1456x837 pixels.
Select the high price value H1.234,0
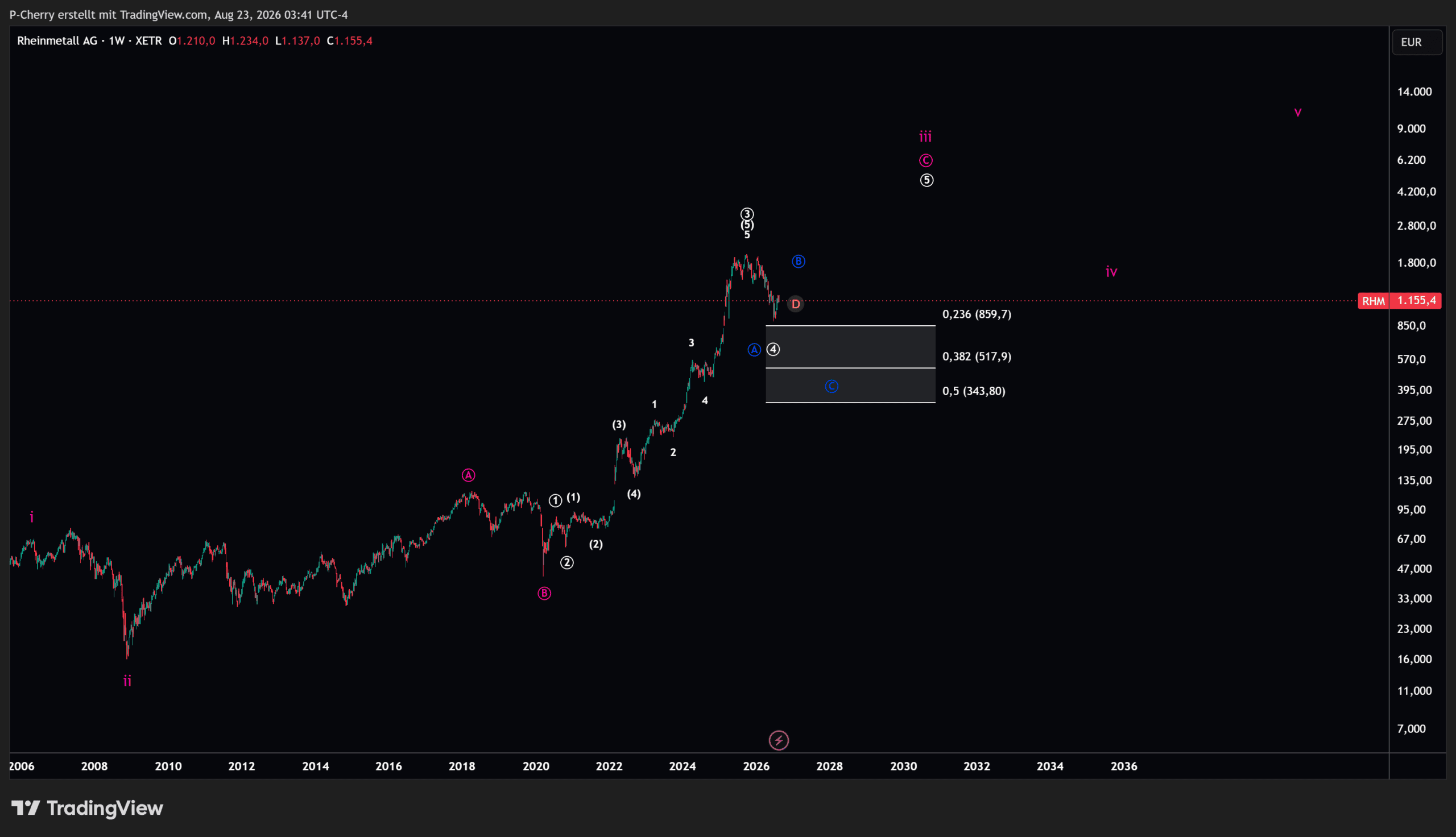[246, 41]
